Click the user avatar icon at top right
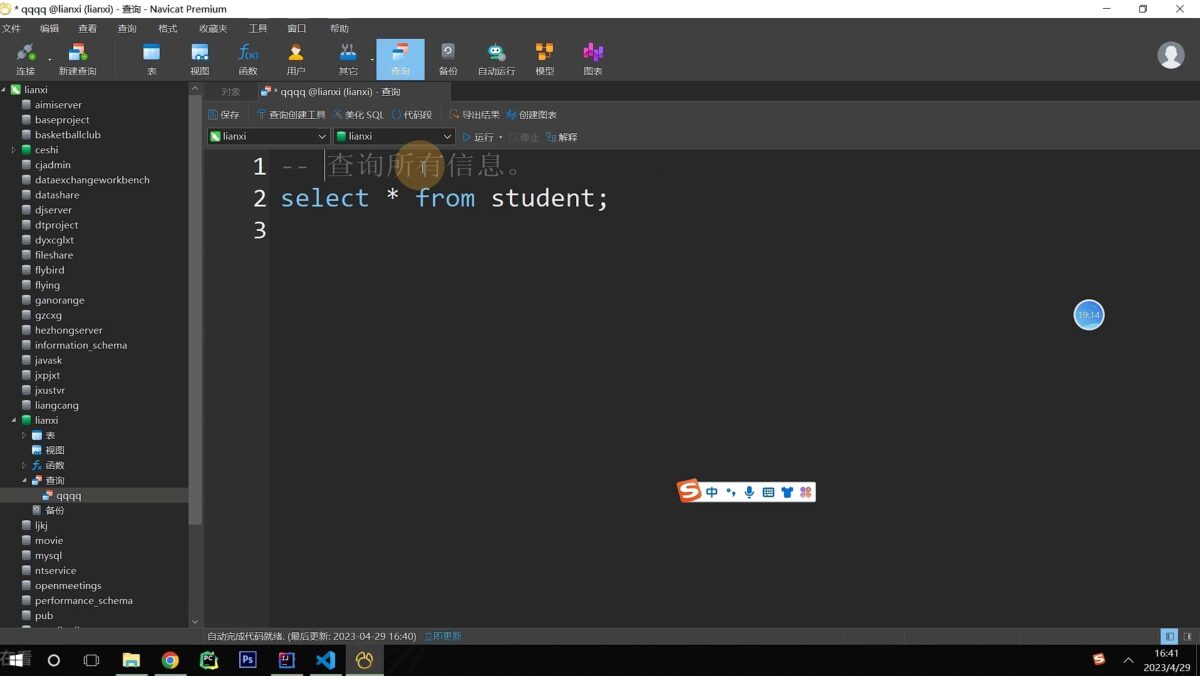 click(1171, 55)
